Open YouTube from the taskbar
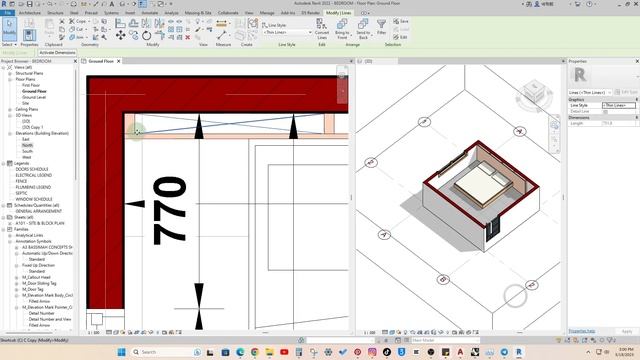640x360 pixels. pyautogui.click(x=284, y=352)
